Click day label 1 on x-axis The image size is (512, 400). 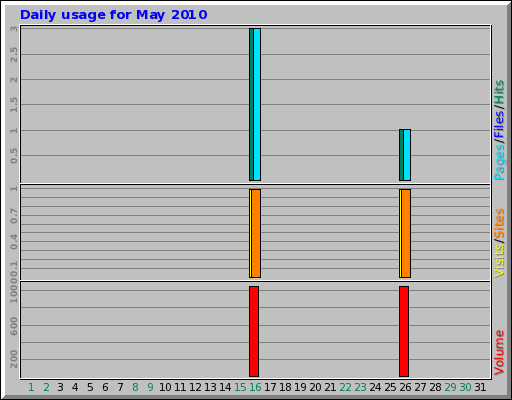coord(31,387)
